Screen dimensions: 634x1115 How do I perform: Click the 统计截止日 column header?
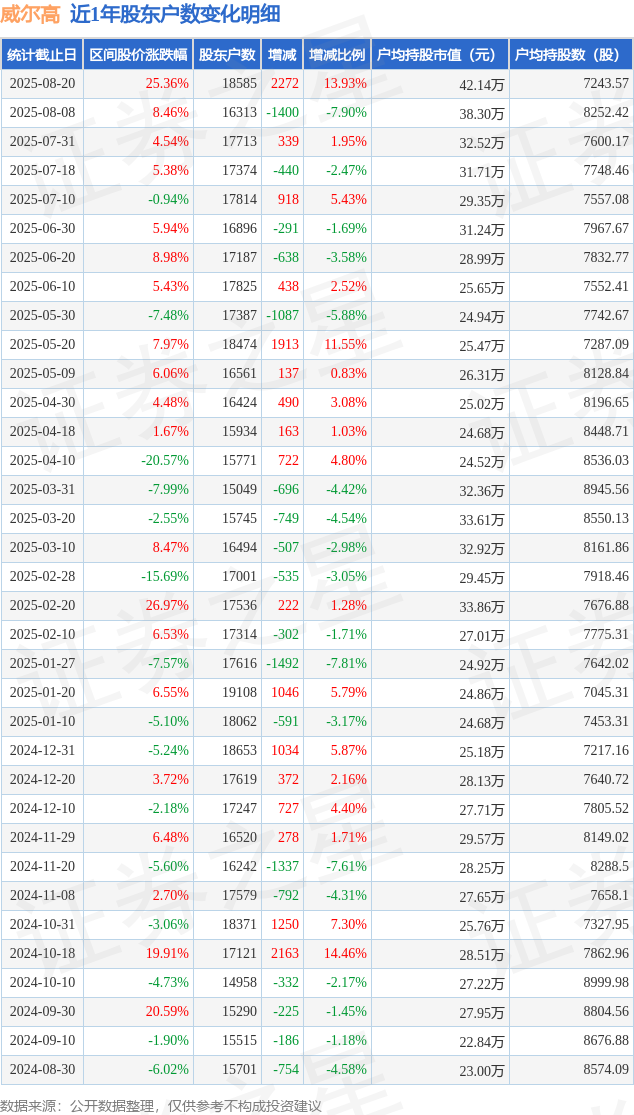click(41, 55)
